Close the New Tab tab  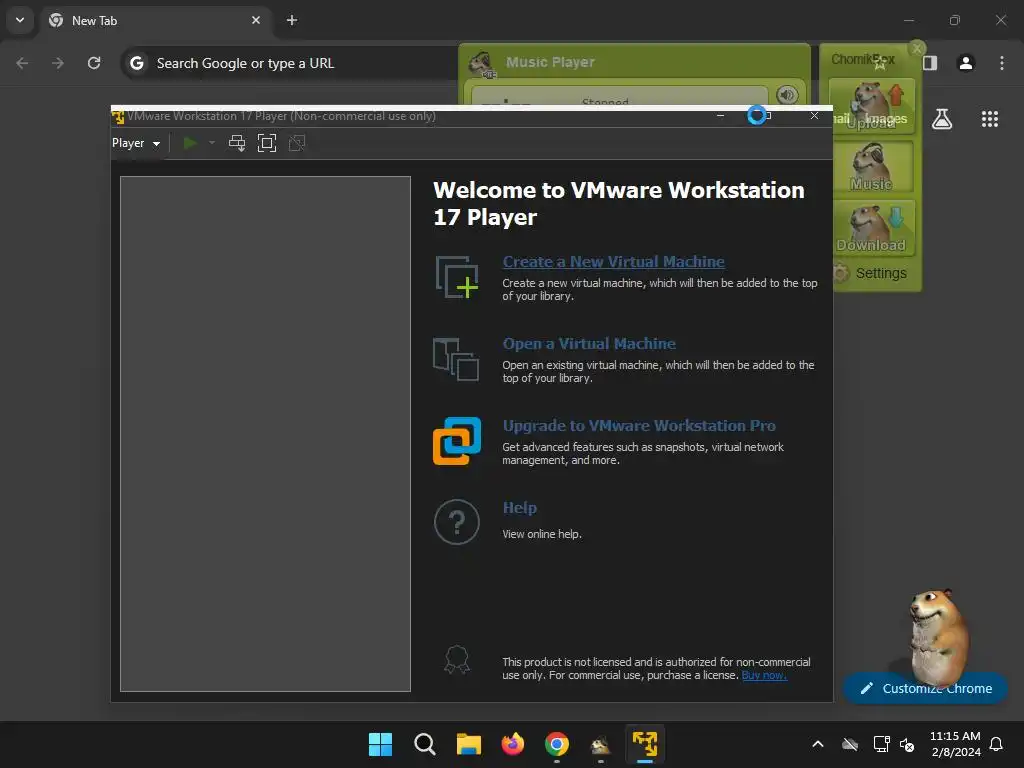256,20
